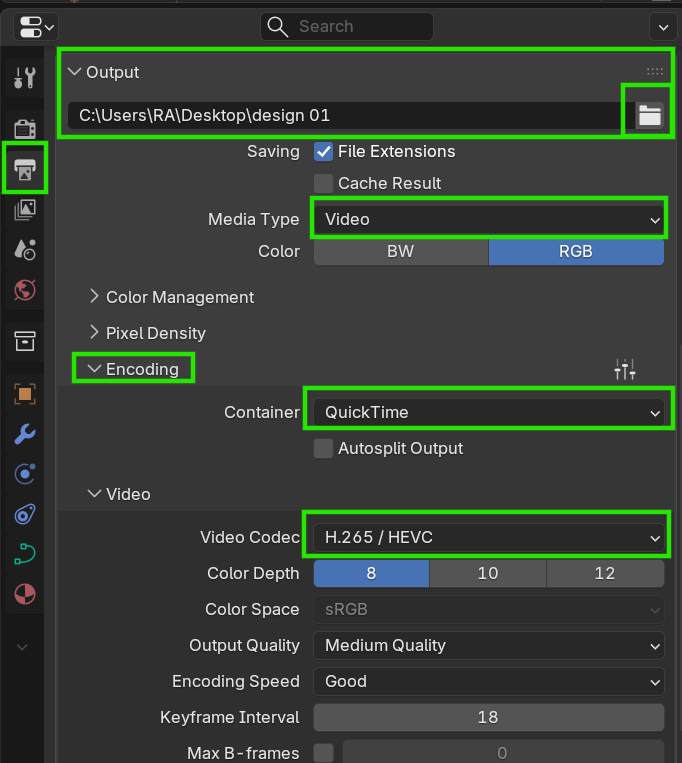Open the Encoding presets icon
The width and height of the screenshot is (682, 763).
[x=625, y=369]
